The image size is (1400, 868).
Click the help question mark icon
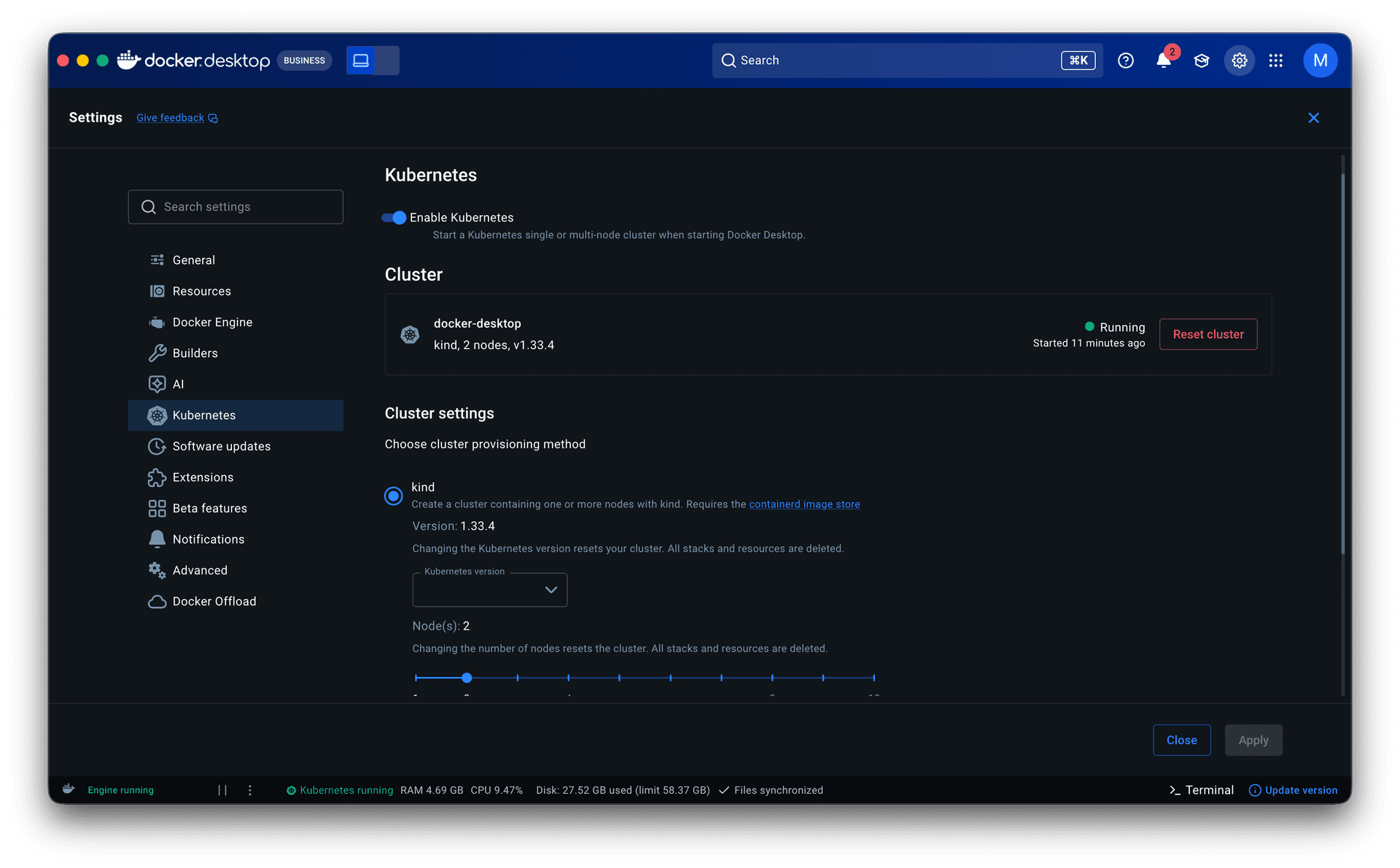(1125, 60)
